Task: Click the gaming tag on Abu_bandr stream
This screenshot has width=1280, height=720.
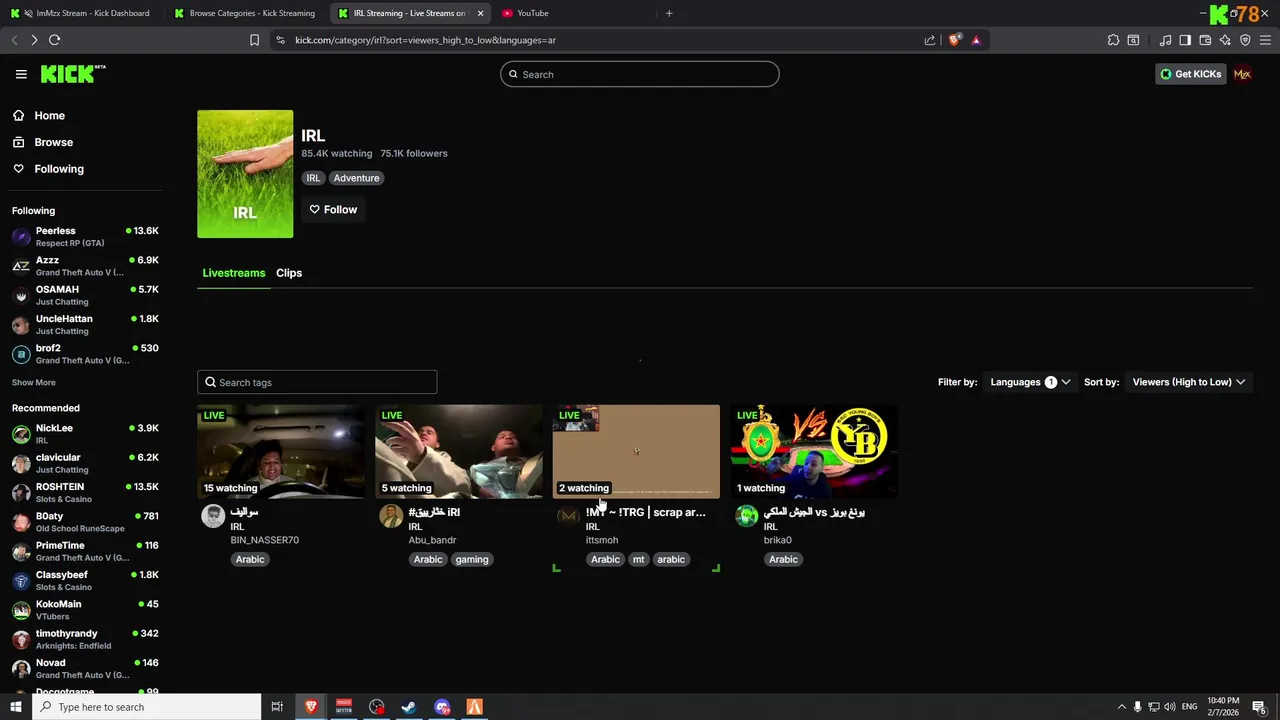Action: click(x=472, y=559)
